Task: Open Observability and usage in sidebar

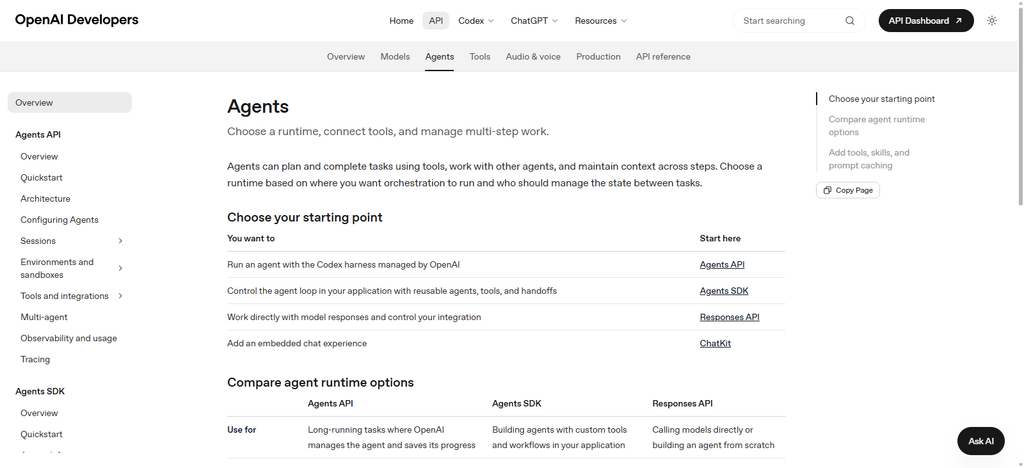Action: coord(69,338)
